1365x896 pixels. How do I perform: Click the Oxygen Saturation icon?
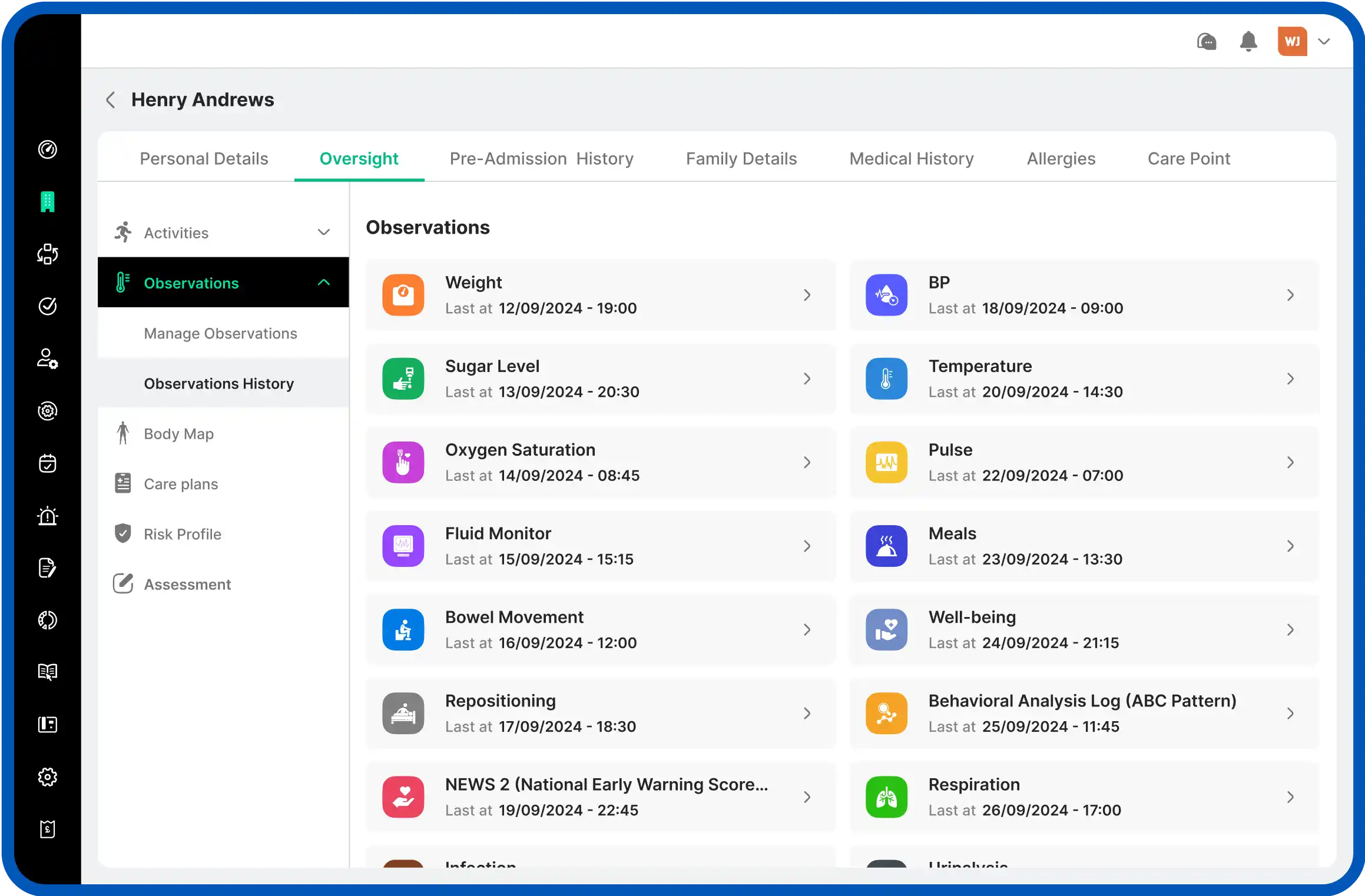click(403, 462)
